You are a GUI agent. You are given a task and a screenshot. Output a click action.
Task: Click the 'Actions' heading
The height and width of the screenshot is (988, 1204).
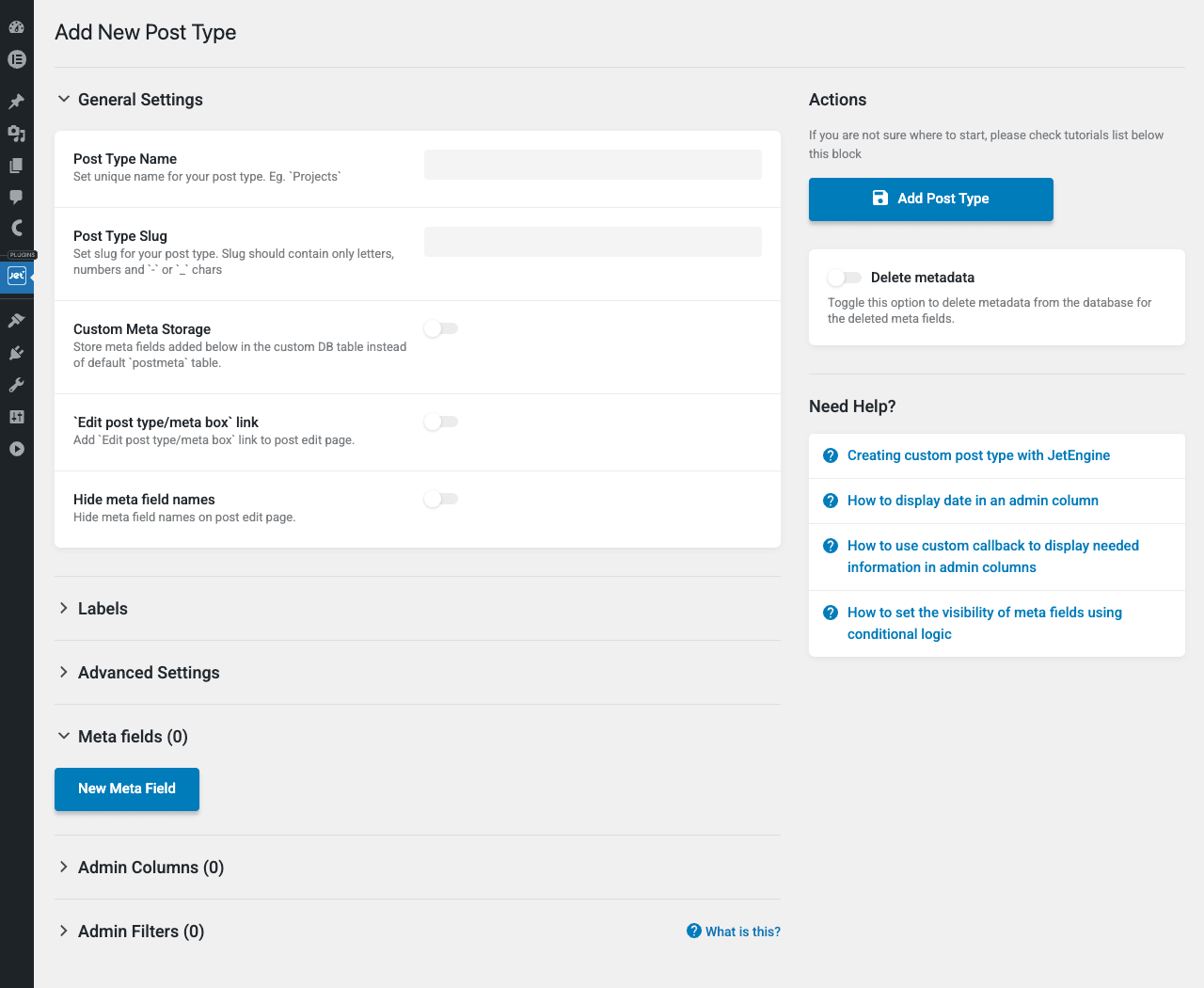pos(838,100)
